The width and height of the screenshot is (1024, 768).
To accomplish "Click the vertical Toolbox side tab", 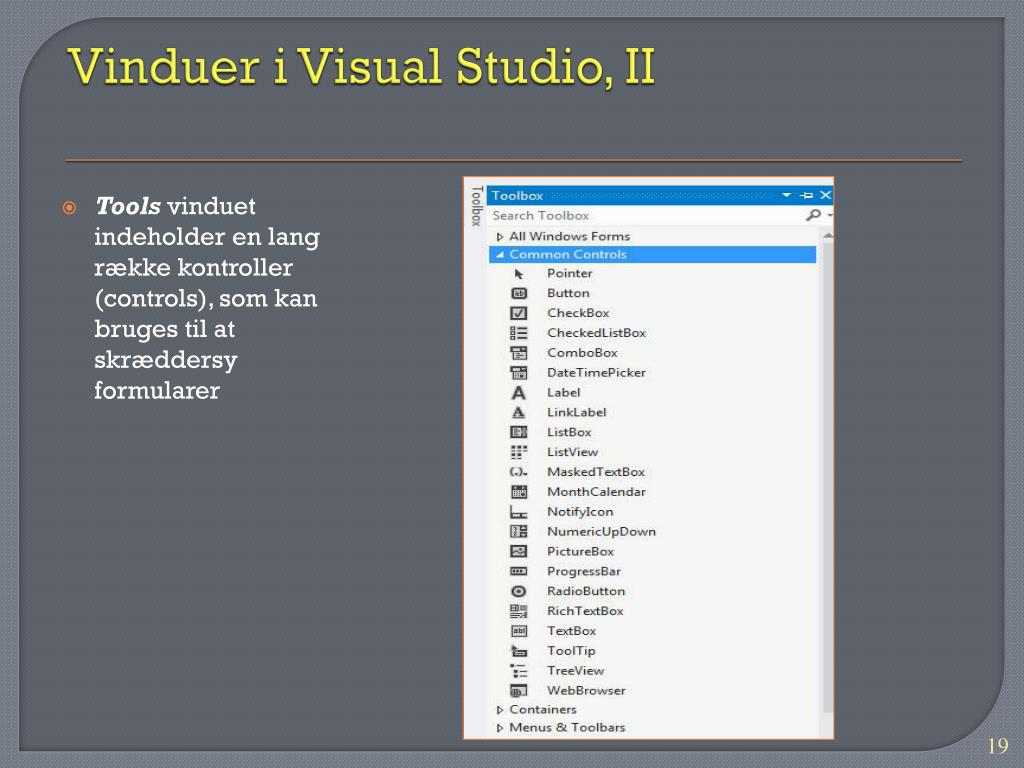I will click(477, 206).
